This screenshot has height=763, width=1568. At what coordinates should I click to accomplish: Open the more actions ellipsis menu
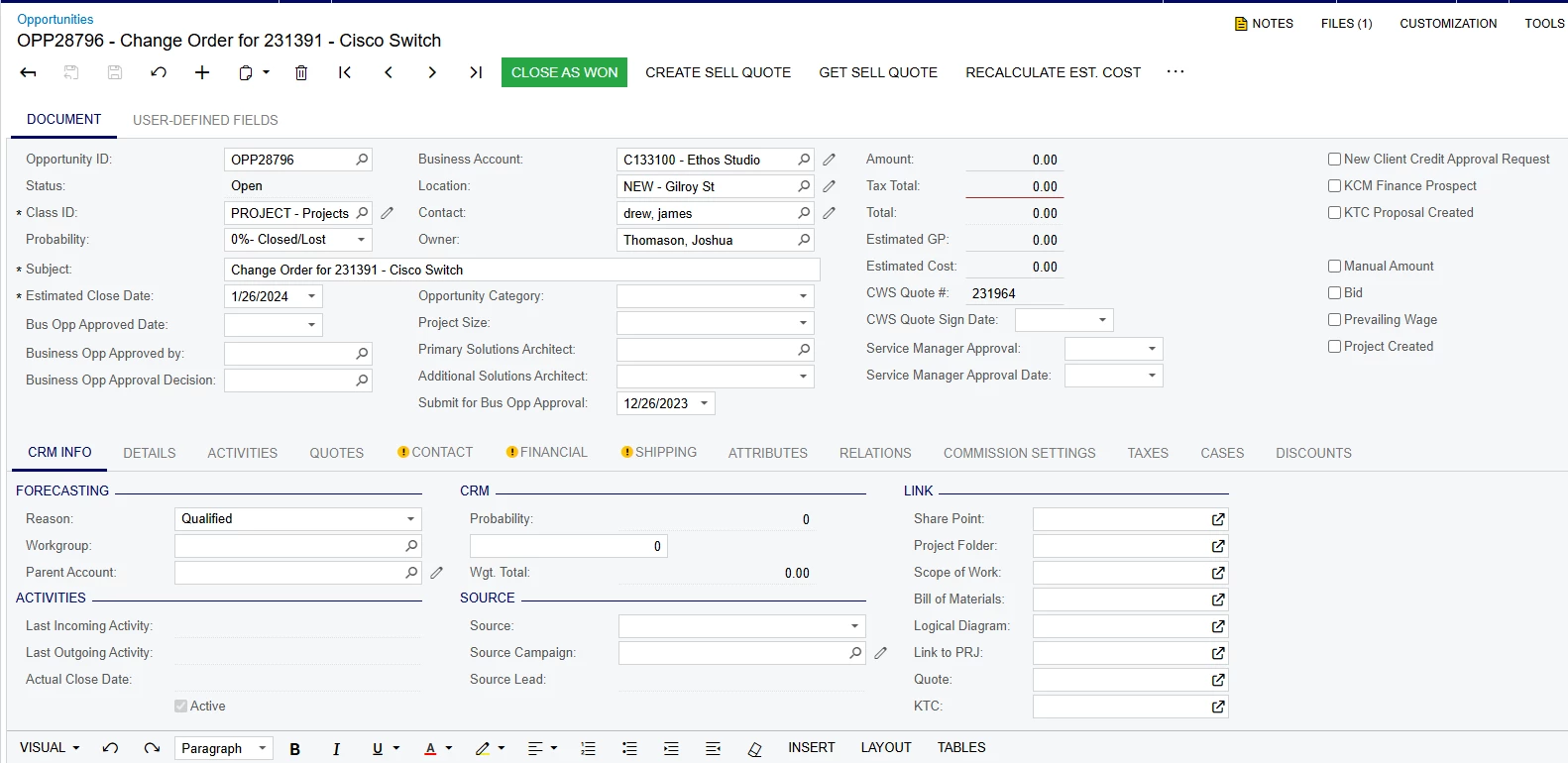[x=1176, y=71]
